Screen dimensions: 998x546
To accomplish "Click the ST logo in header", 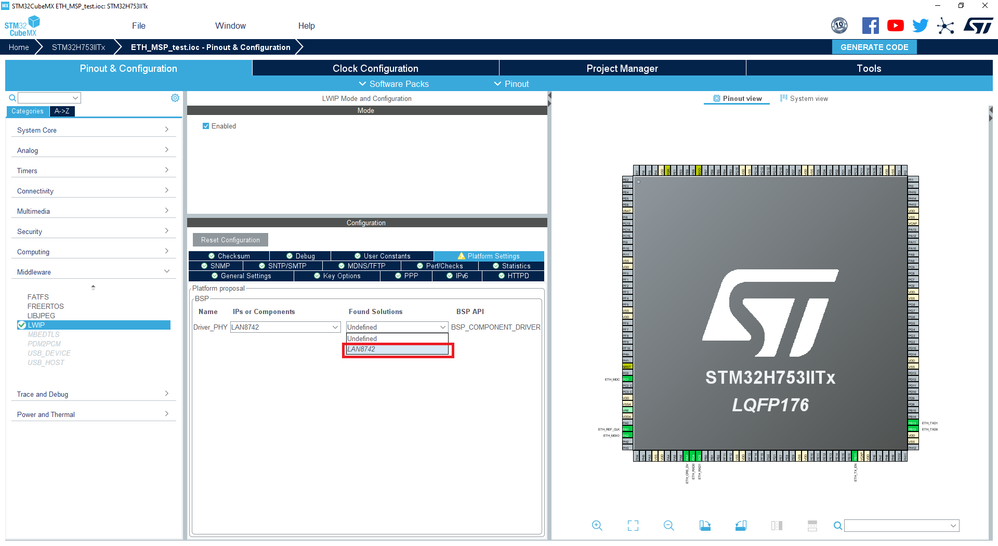I will (978, 25).
